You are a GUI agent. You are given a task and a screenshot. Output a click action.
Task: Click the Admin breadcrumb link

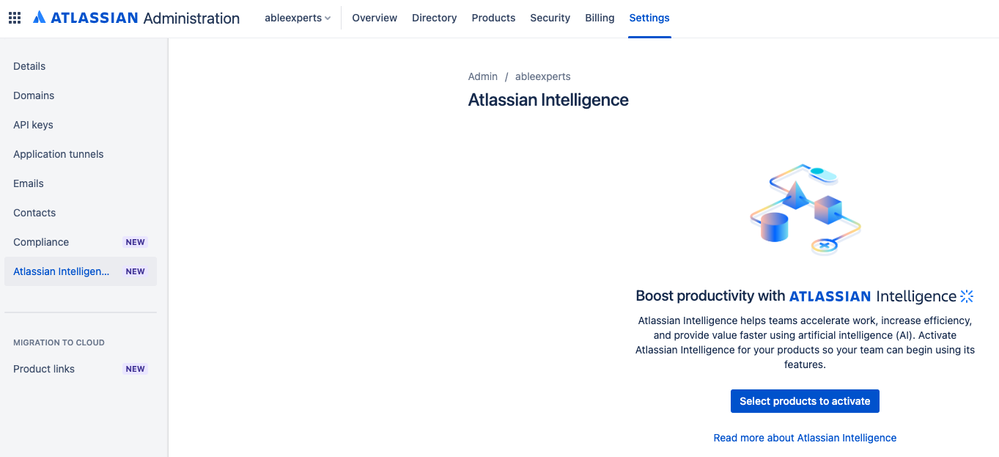click(x=482, y=76)
